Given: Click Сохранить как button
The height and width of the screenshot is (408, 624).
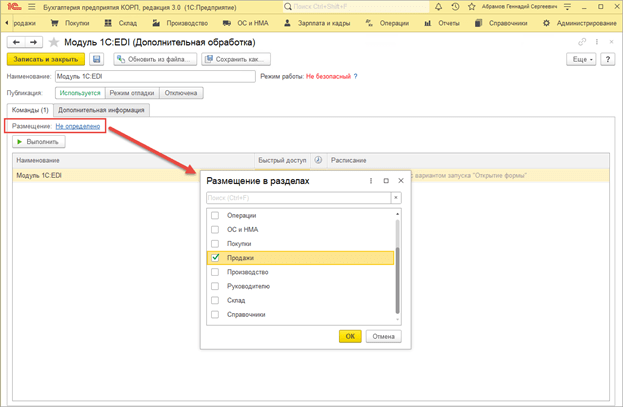Looking at the screenshot, I should [236, 59].
